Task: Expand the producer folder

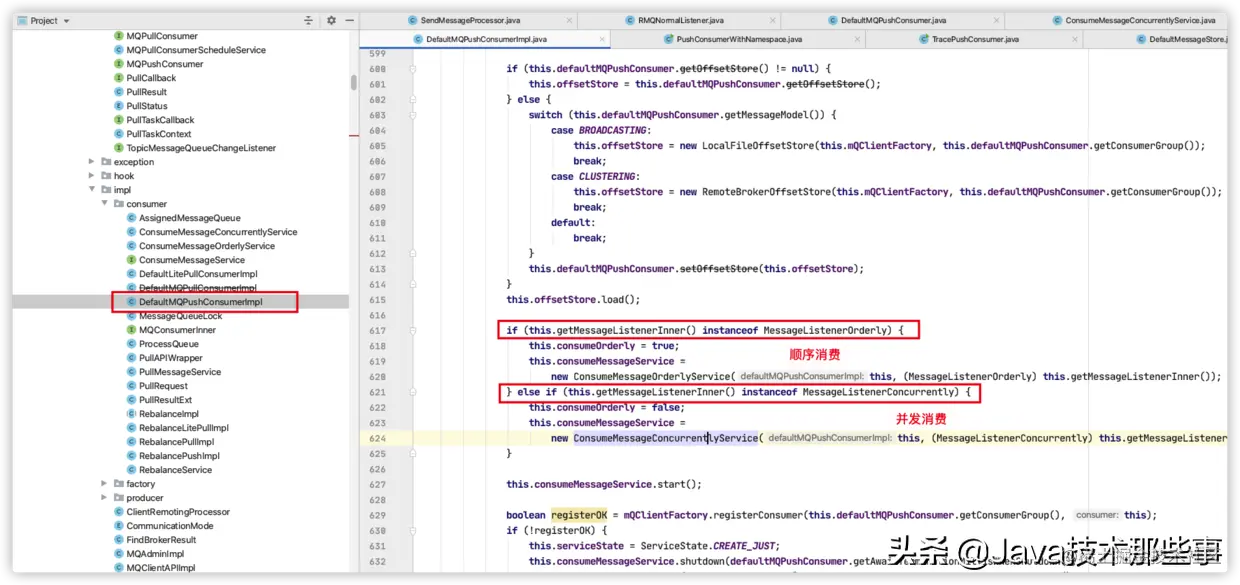Action: click(105, 498)
